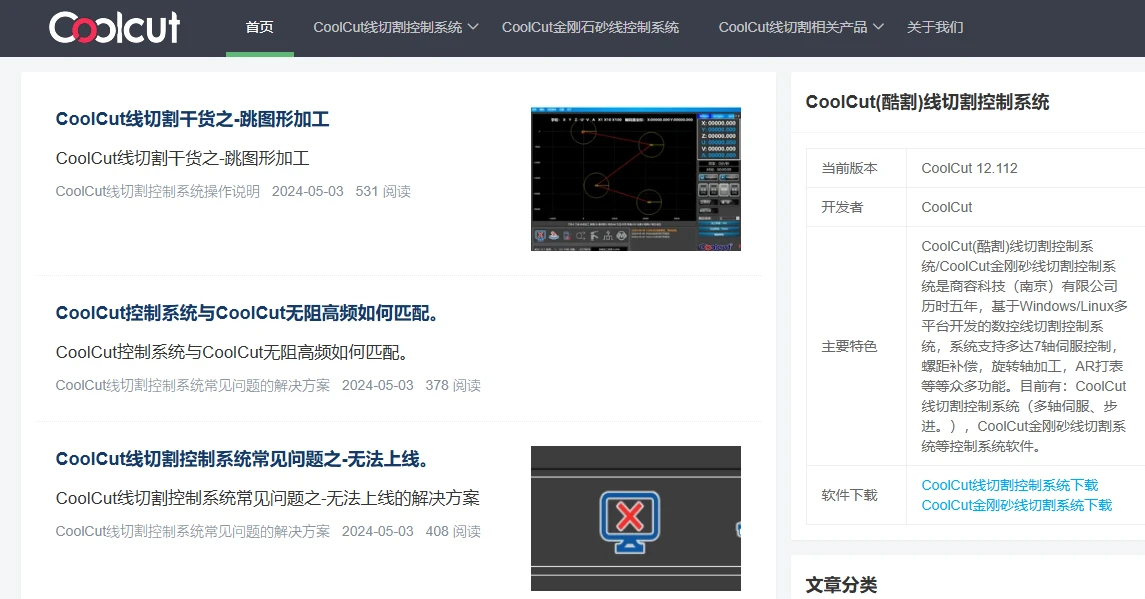Go to the 关于我们 page

[934, 27]
